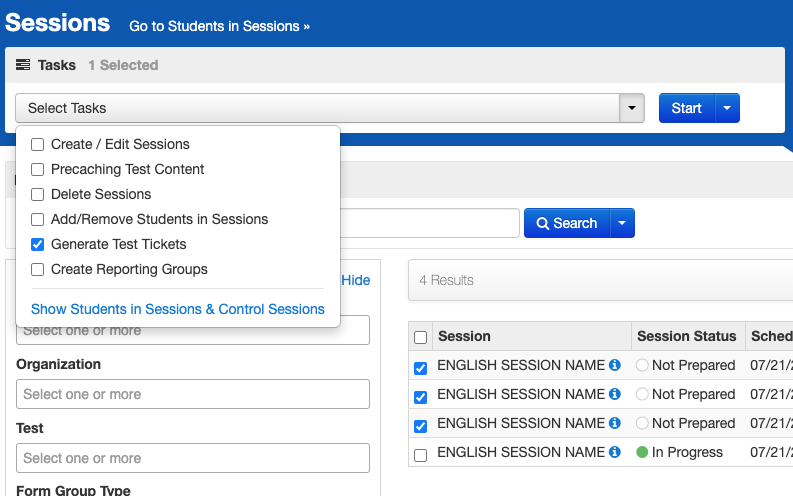
Task: Click info icon on first session row
Action: click(x=615, y=366)
